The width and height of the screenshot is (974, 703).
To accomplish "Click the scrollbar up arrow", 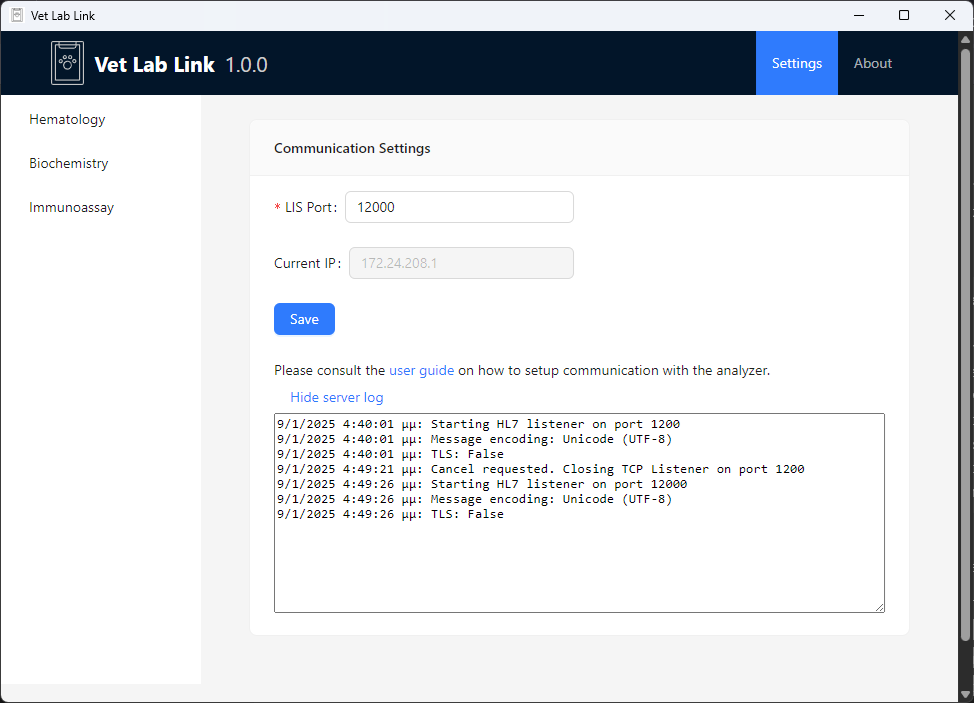I will 965,39.
